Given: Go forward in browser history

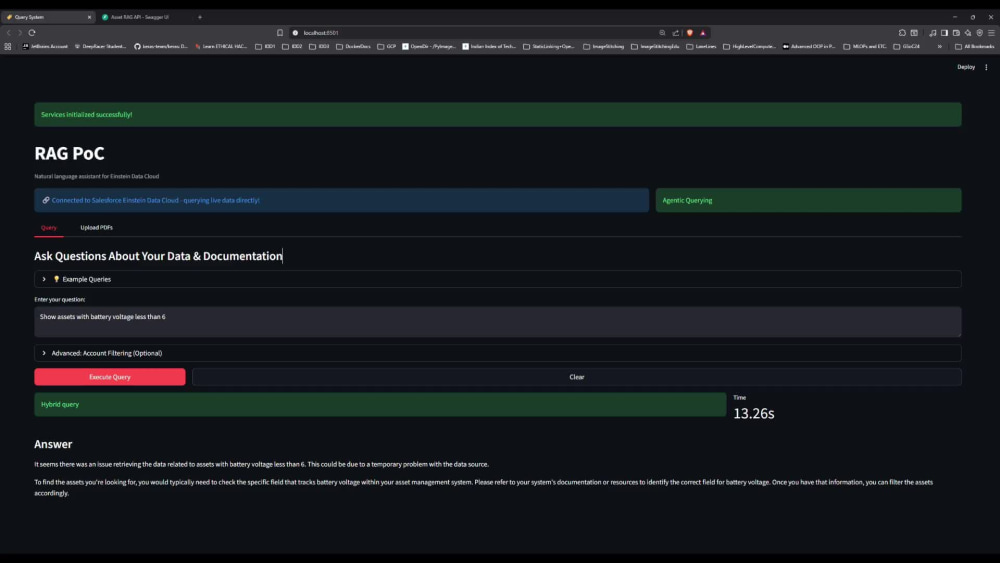Looking at the screenshot, I should 20,33.
